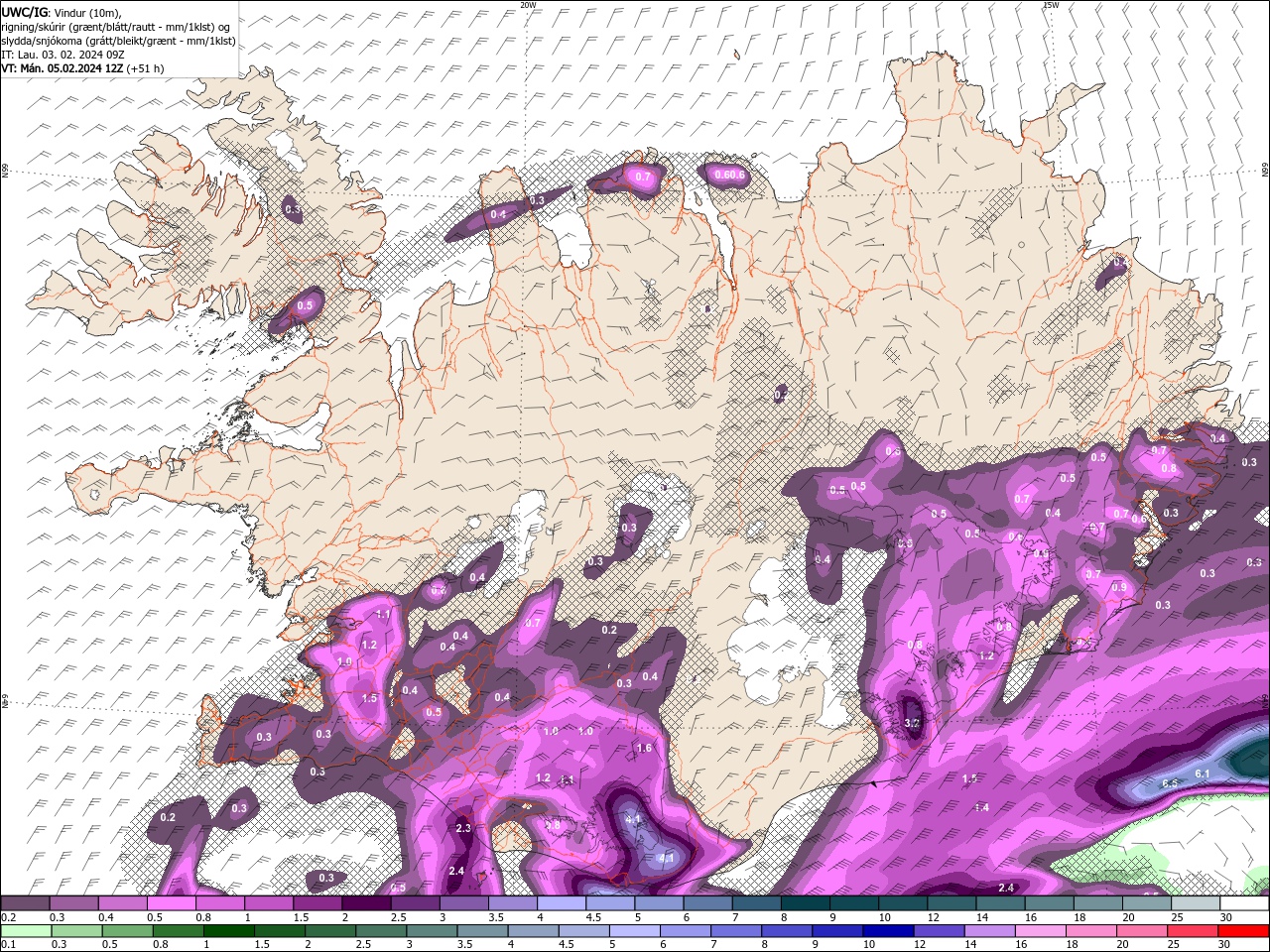1270x952 pixels.
Task: Click the 2.3 precipitation value on map
Action: tap(463, 828)
